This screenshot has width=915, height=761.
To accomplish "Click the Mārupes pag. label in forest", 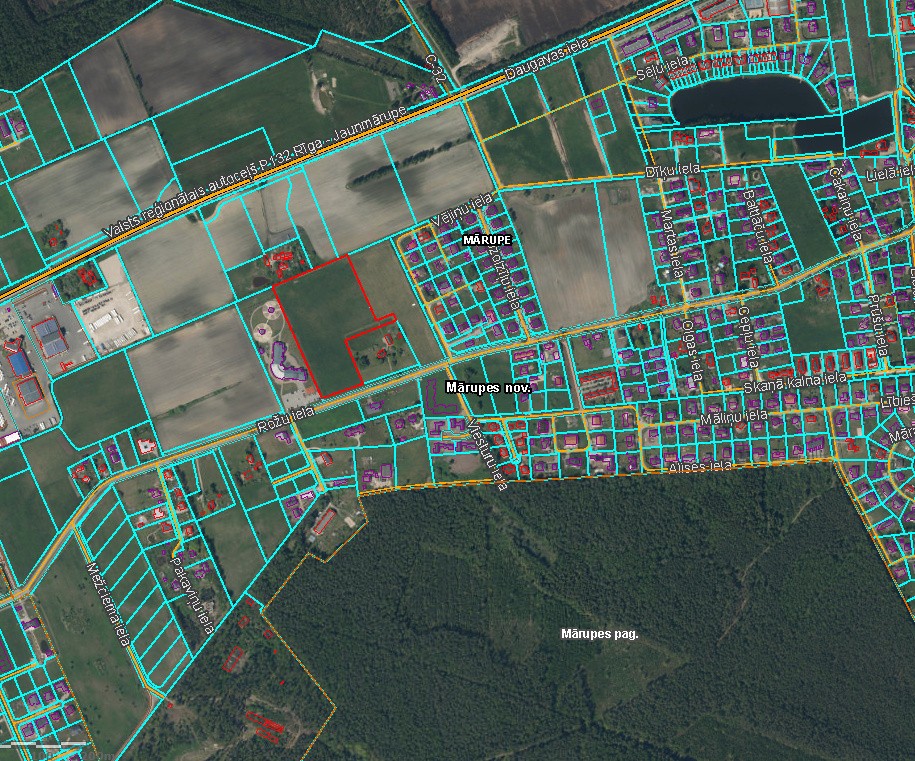I will pos(599,633).
